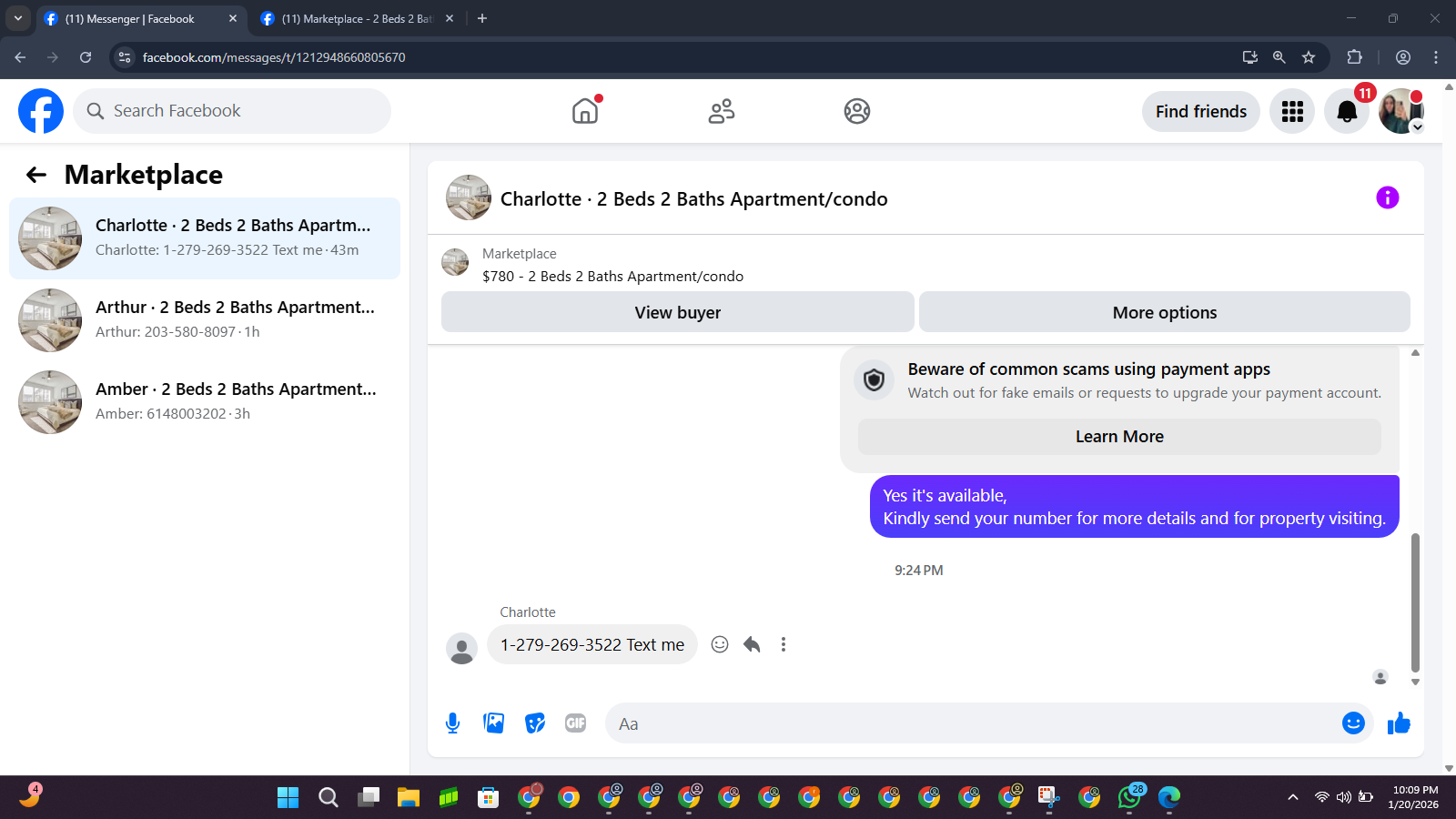Search Facebook field
1456x819 pixels.
click(x=232, y=111)
